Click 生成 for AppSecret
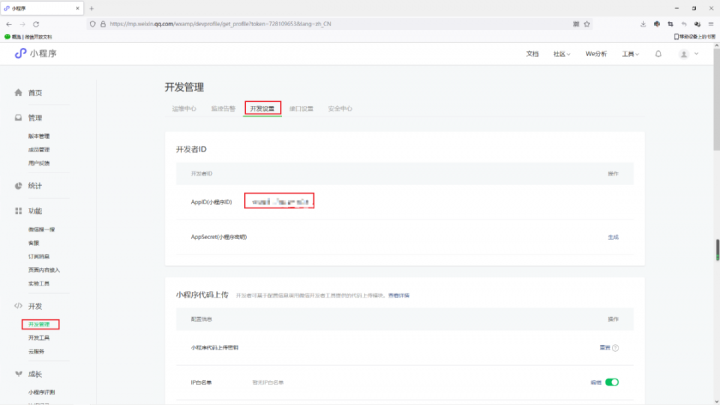 click(x=613, y=237)
